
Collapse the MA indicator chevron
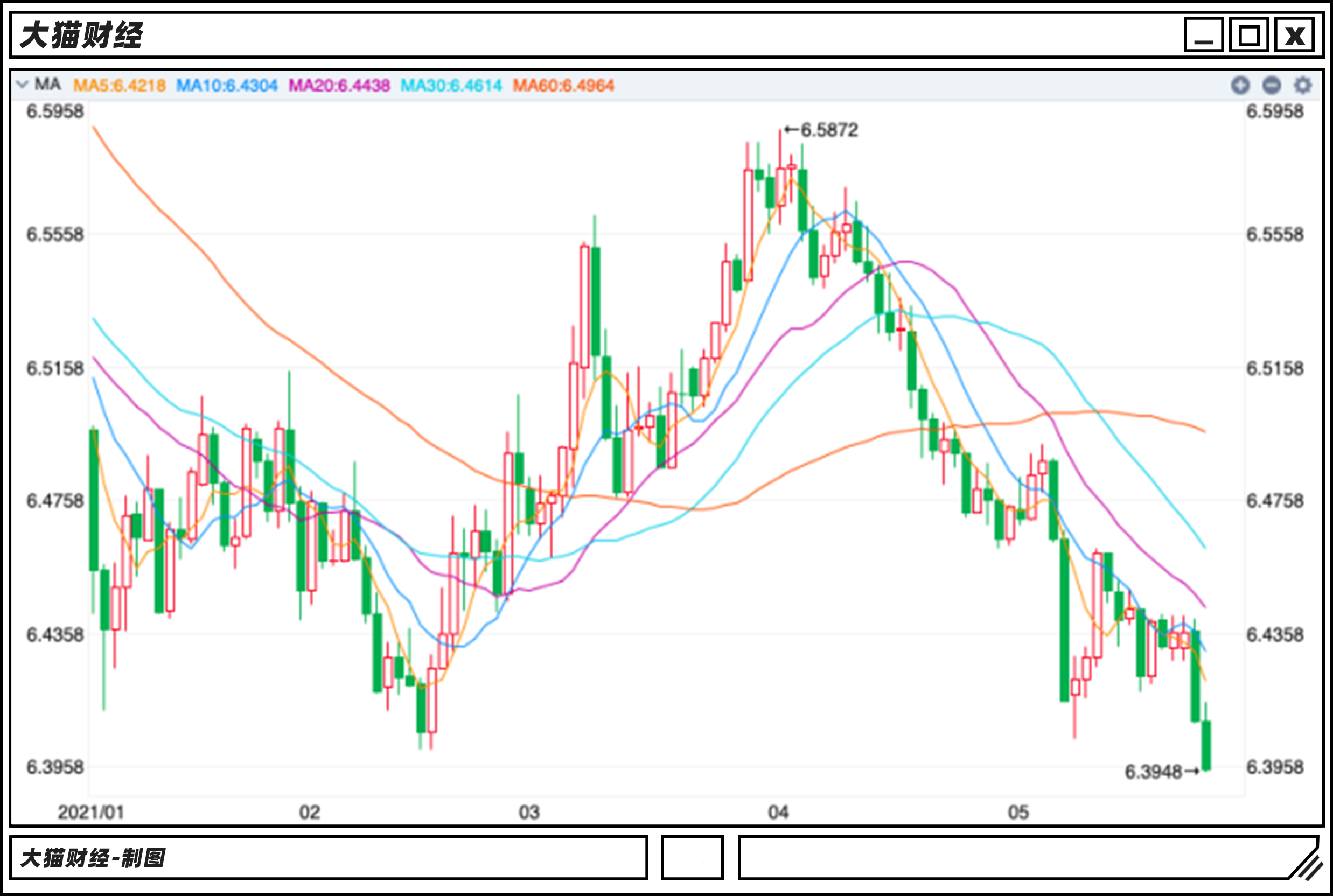22,85
